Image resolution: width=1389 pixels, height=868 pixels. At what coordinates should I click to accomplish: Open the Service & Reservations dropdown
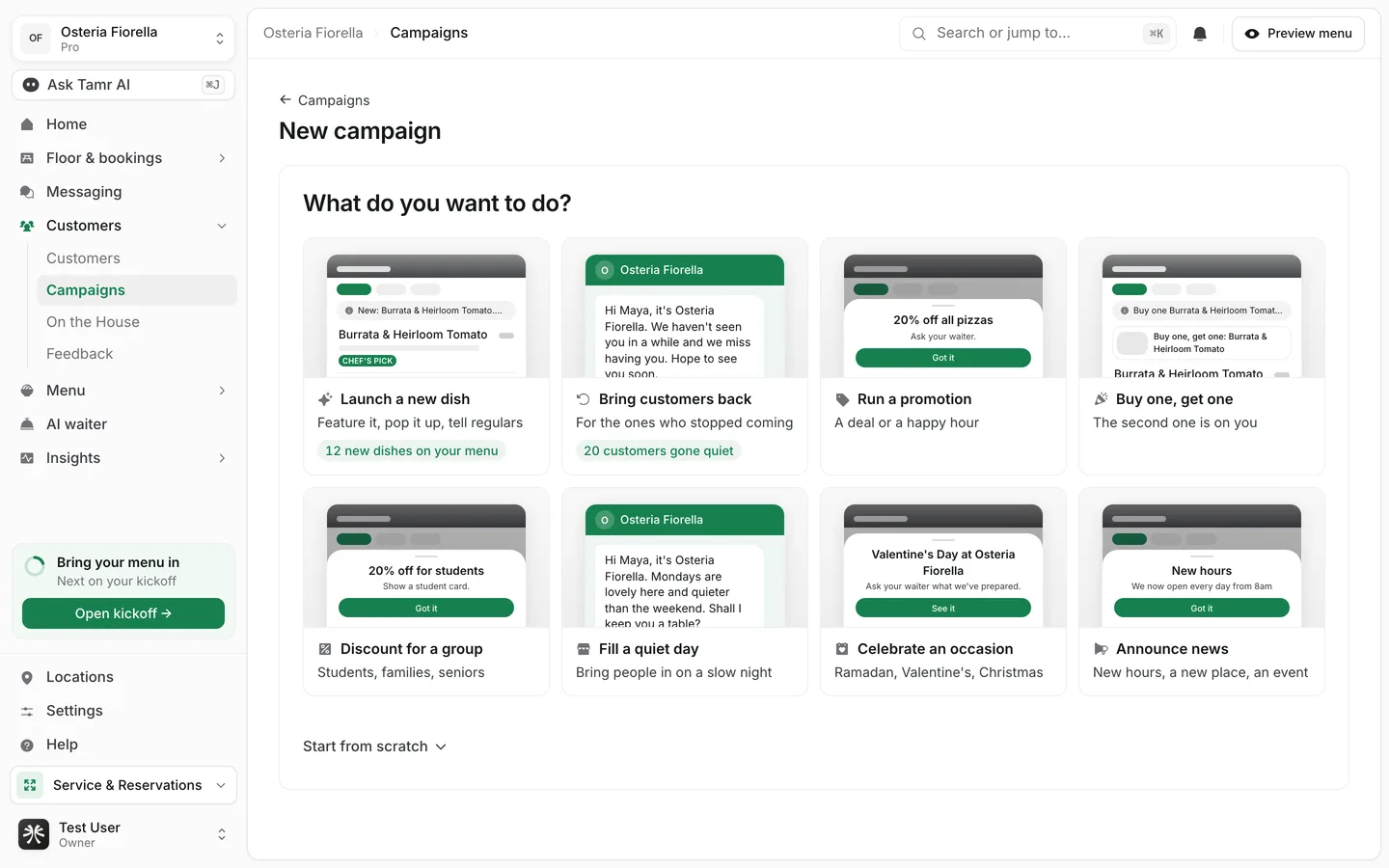123,785
